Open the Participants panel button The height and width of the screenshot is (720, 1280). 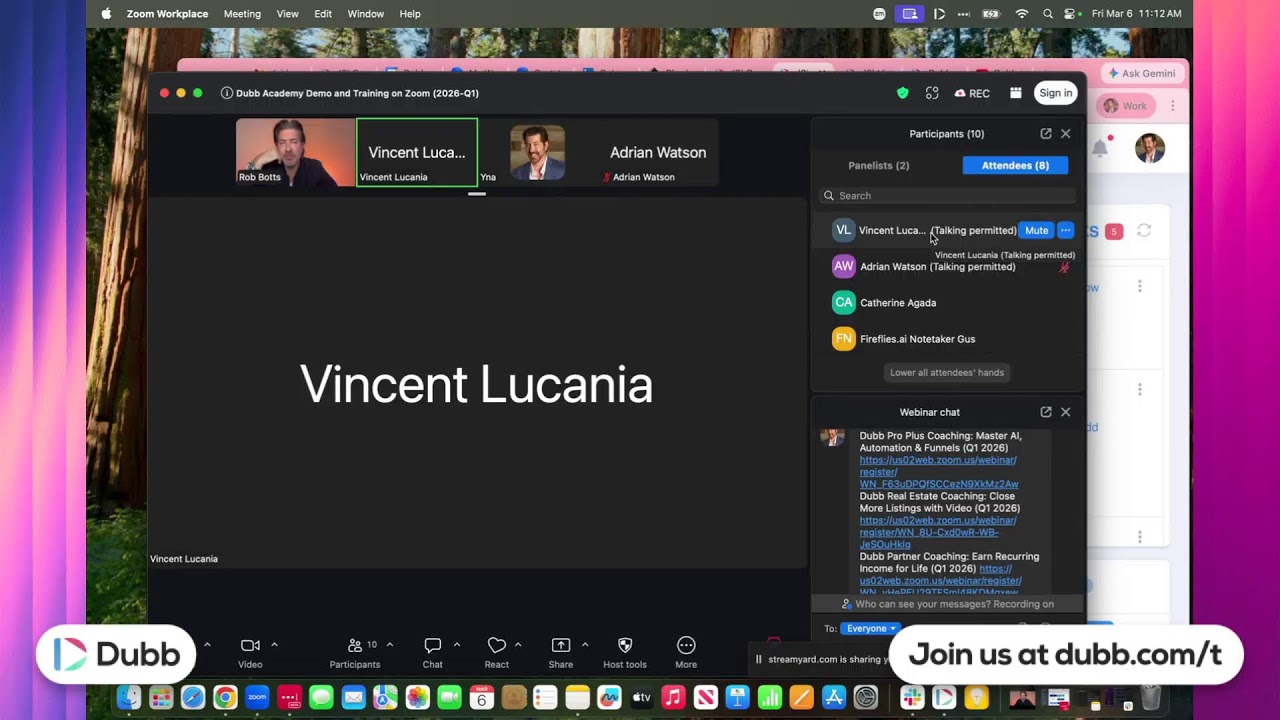coord(355,652)
